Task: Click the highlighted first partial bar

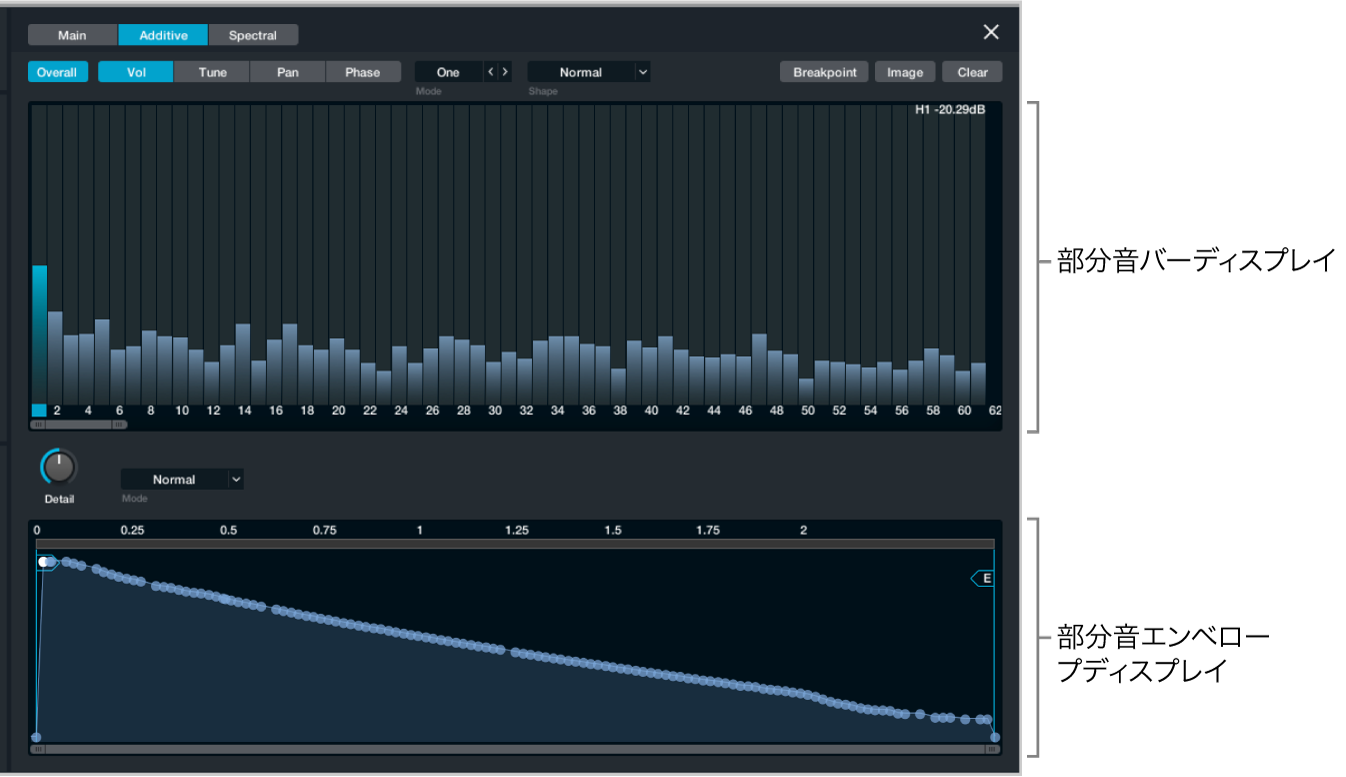Action: 40,333
